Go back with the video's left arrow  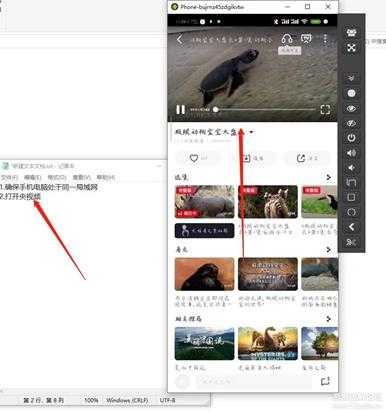pos(180,40)
